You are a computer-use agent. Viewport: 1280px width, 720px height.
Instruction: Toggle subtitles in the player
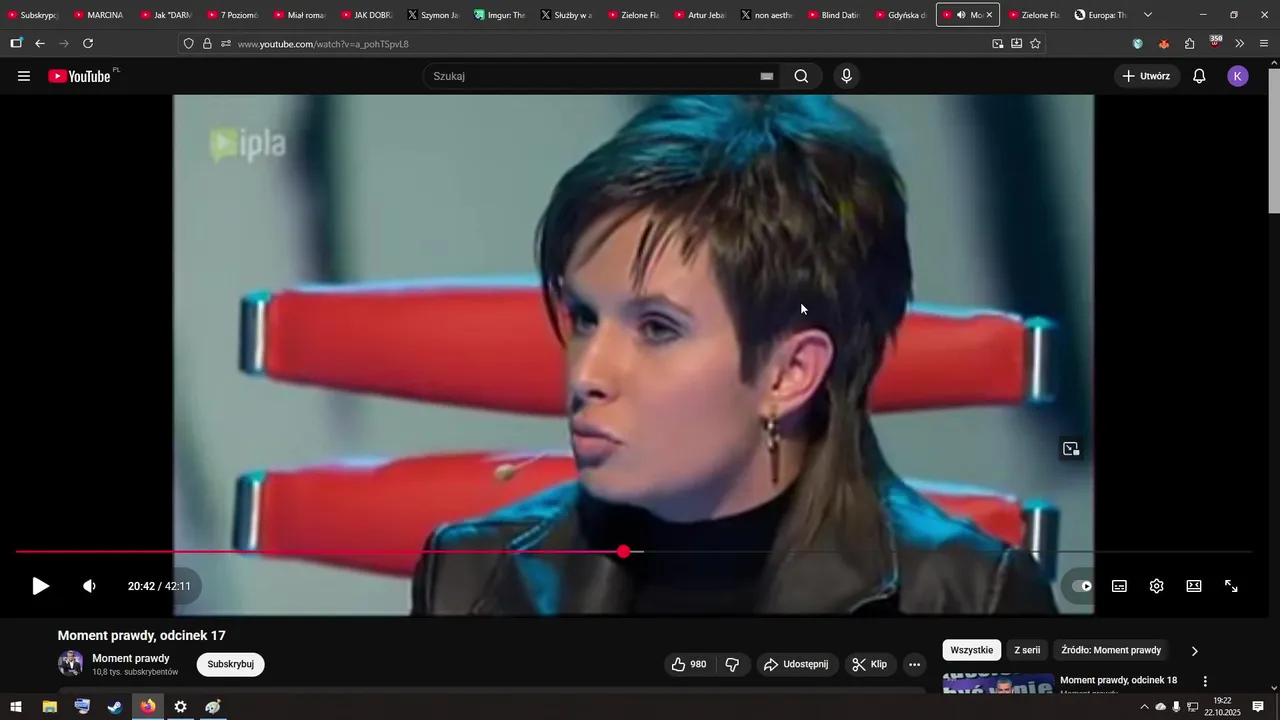point(1120,586)
